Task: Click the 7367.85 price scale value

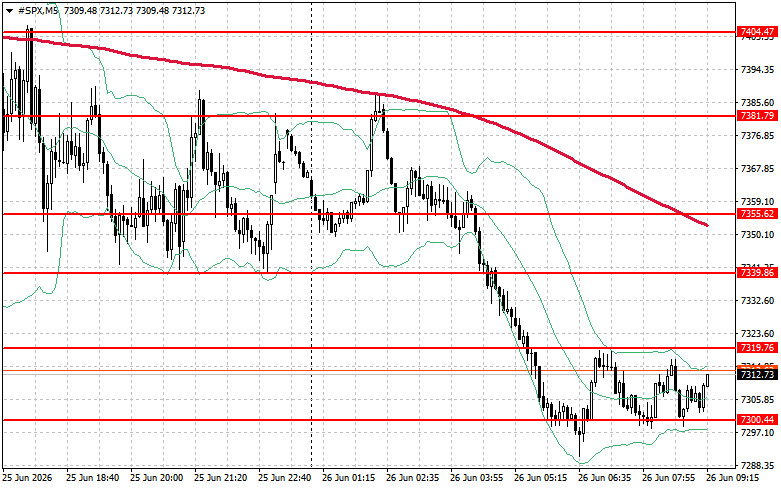Action: tap(757, 169)
